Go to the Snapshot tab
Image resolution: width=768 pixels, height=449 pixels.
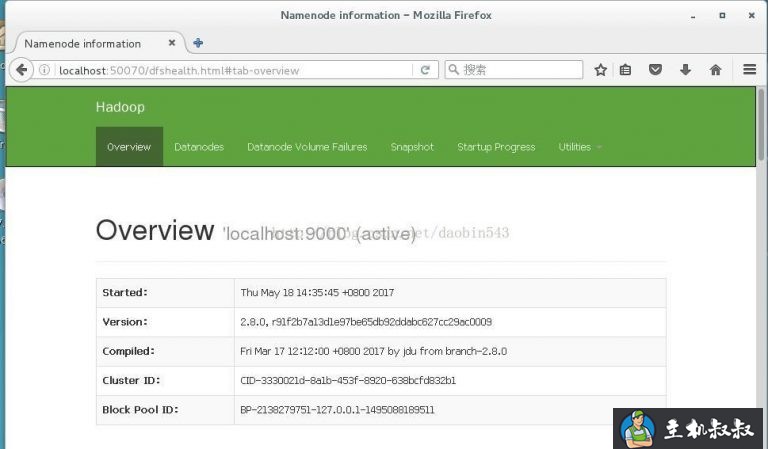pyautogui.click(x=412, y=147)
